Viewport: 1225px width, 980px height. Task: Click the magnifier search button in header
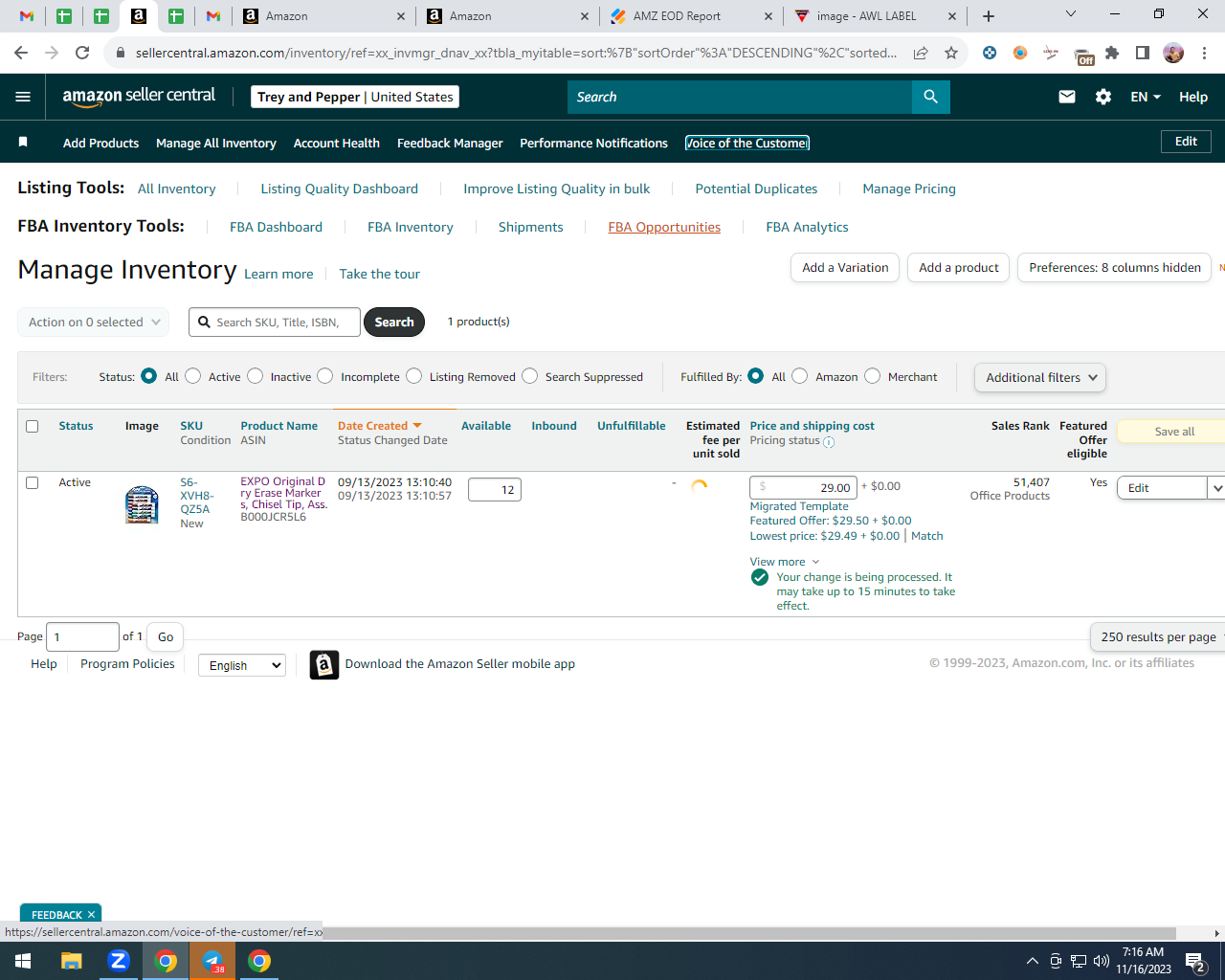click(x=930, y=97)
